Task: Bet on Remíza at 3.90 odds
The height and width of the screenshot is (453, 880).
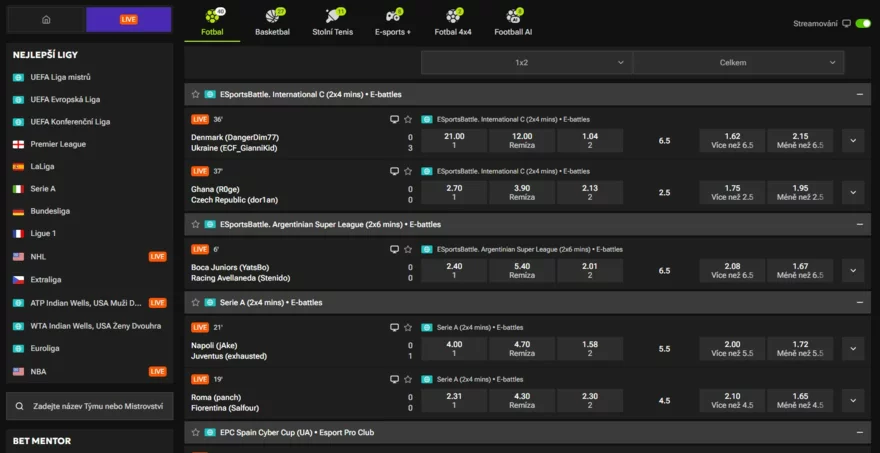Action: coord(522,192)
